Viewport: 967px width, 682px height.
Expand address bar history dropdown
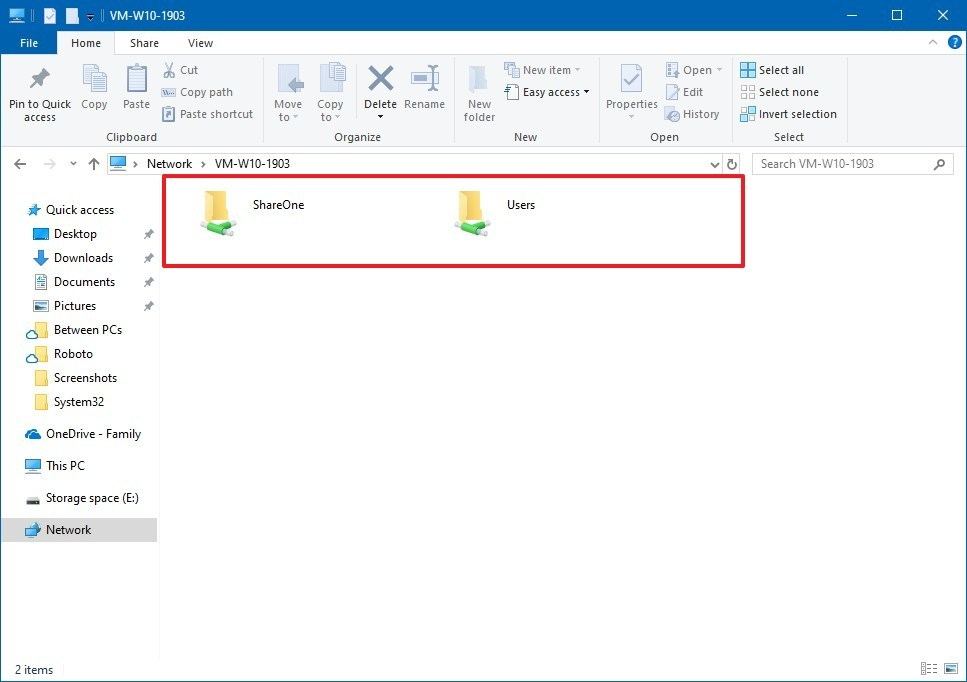coord(715,164)
